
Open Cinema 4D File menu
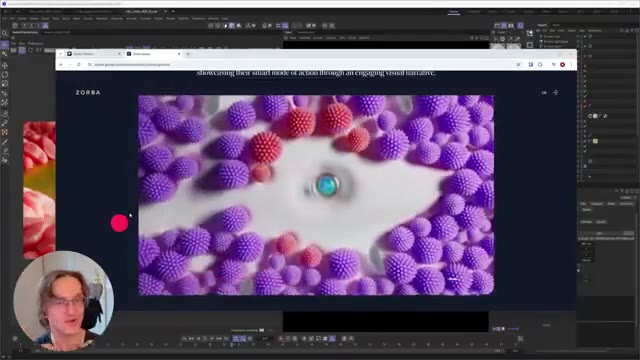[x=4, y=18]
